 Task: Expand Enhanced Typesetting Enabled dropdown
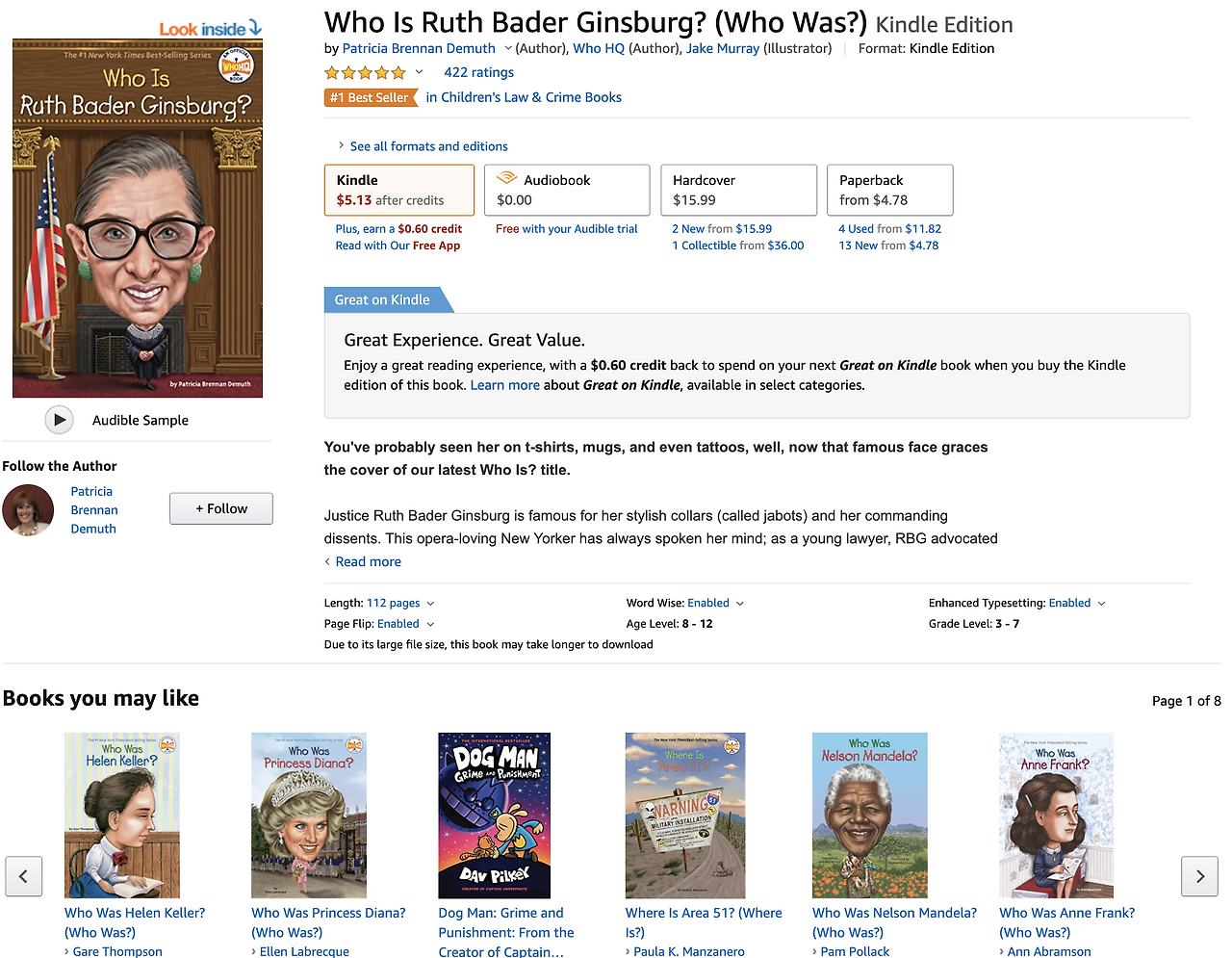pyautogui.click(x=1102, y=604)
